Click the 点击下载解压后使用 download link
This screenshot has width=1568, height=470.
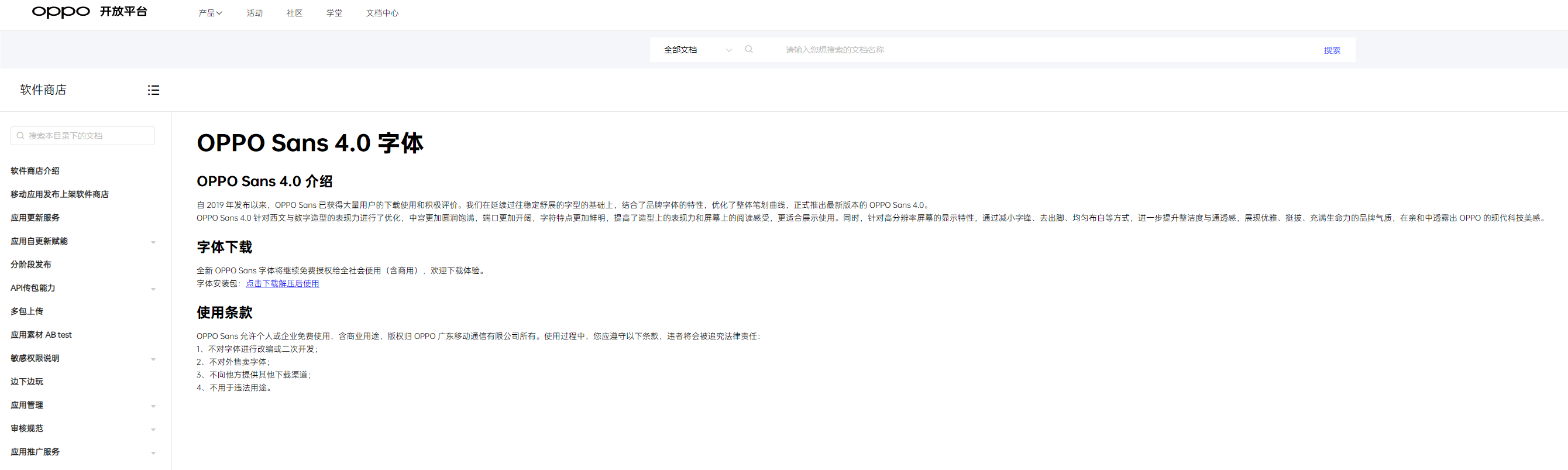point(283,284)
